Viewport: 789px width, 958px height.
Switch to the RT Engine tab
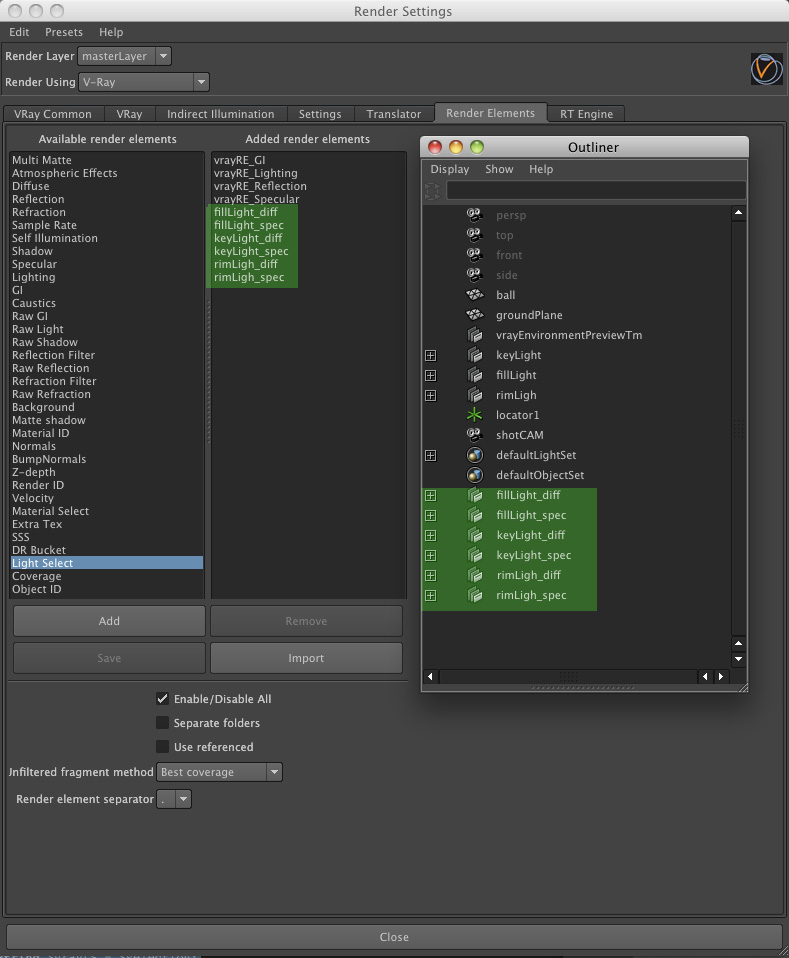coord(586,114)
